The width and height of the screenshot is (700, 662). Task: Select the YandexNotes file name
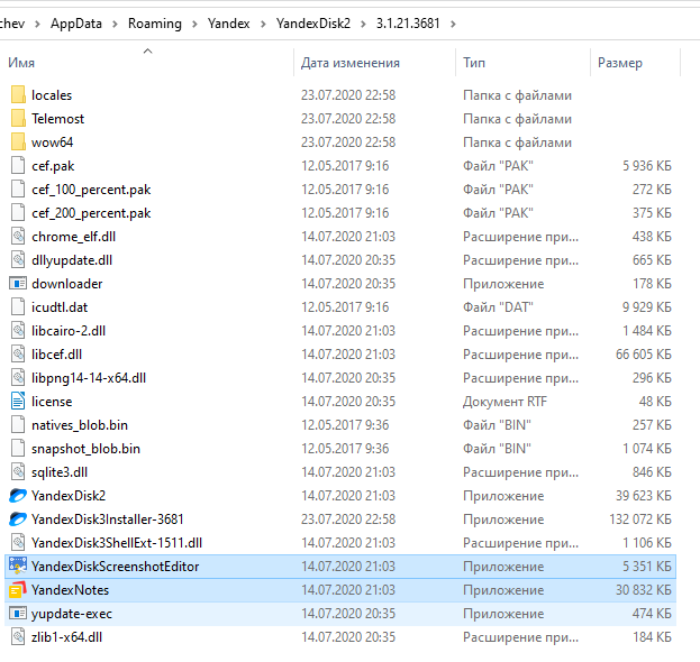pyautogui.click(x=70, y=590)
